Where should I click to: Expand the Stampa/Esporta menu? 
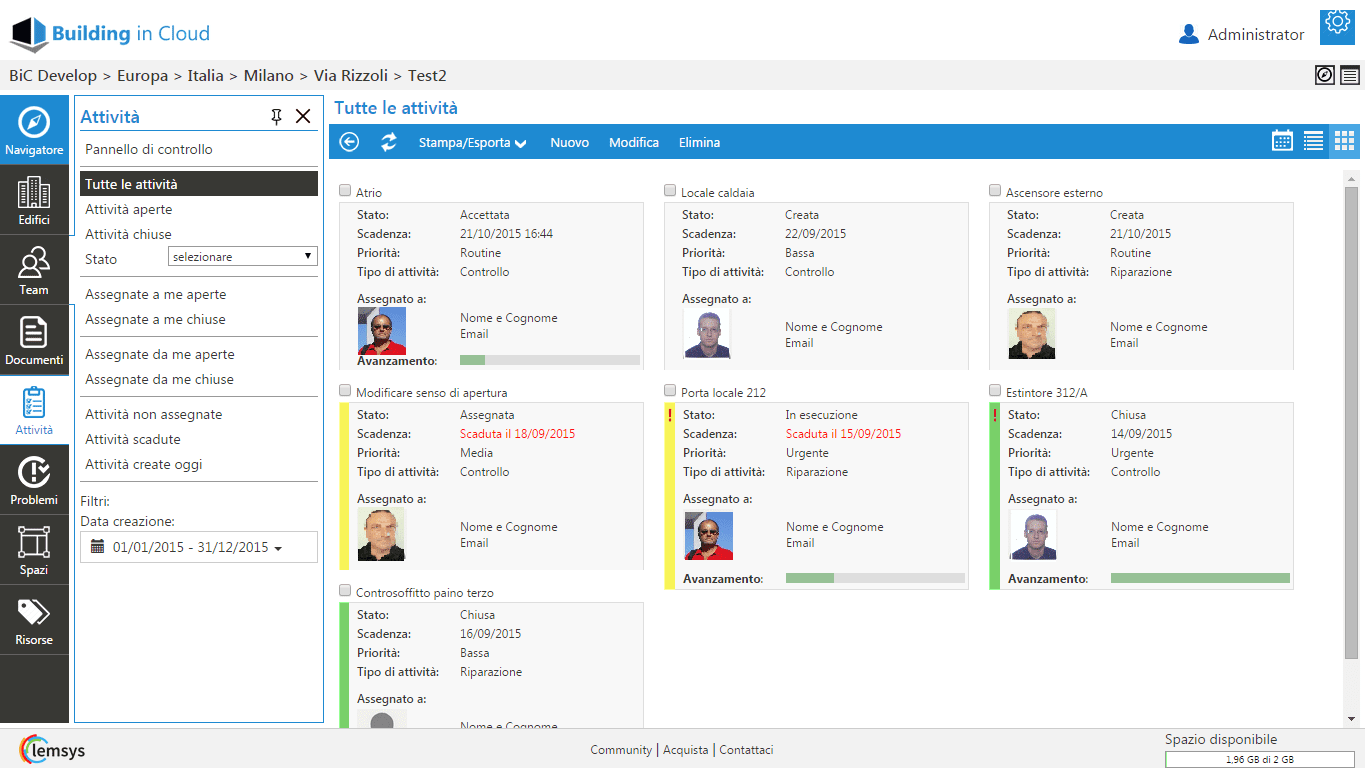pyautogui.click(x=472, y=143)
